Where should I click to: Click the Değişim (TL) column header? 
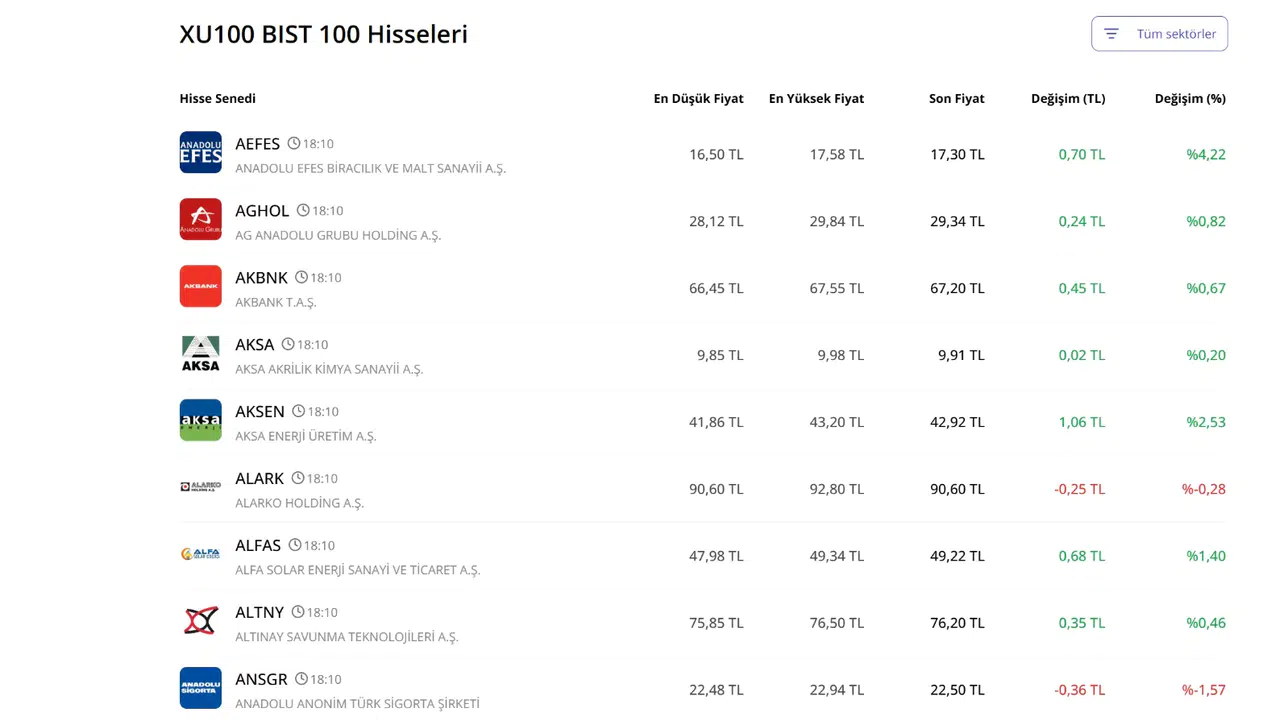point(1067,98)
